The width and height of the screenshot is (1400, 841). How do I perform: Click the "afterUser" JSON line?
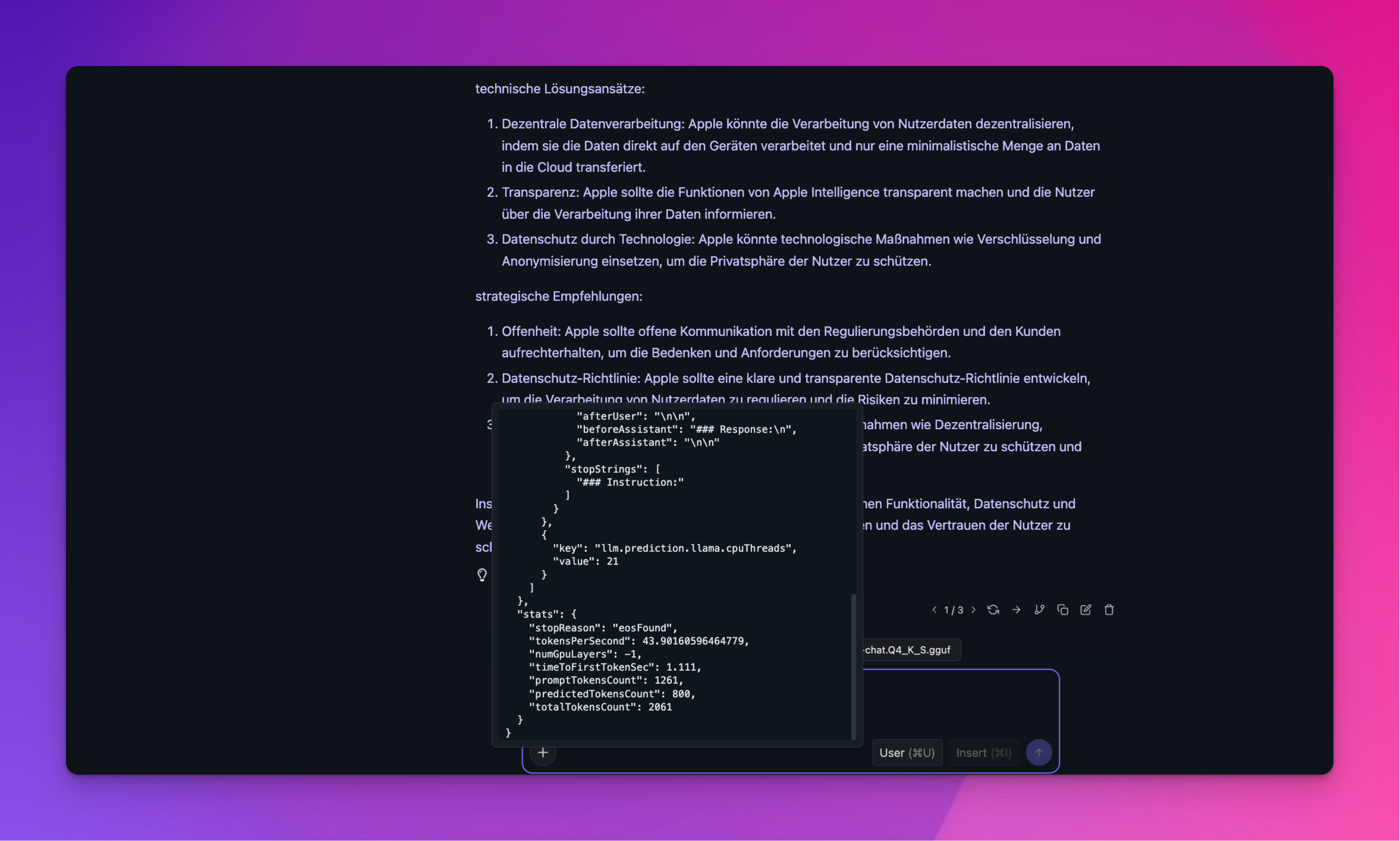click(636, 416)
